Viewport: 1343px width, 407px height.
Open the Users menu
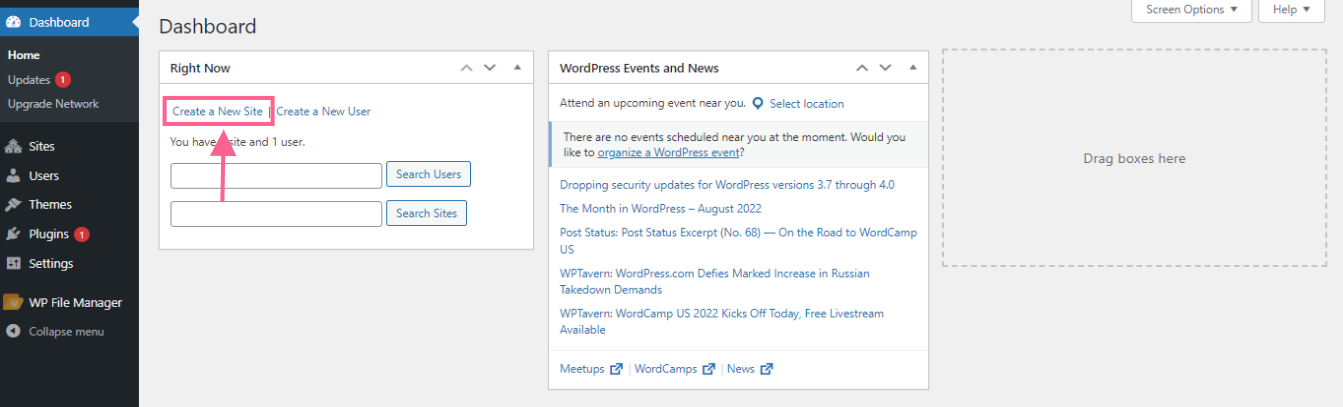[x=70, y=176]
